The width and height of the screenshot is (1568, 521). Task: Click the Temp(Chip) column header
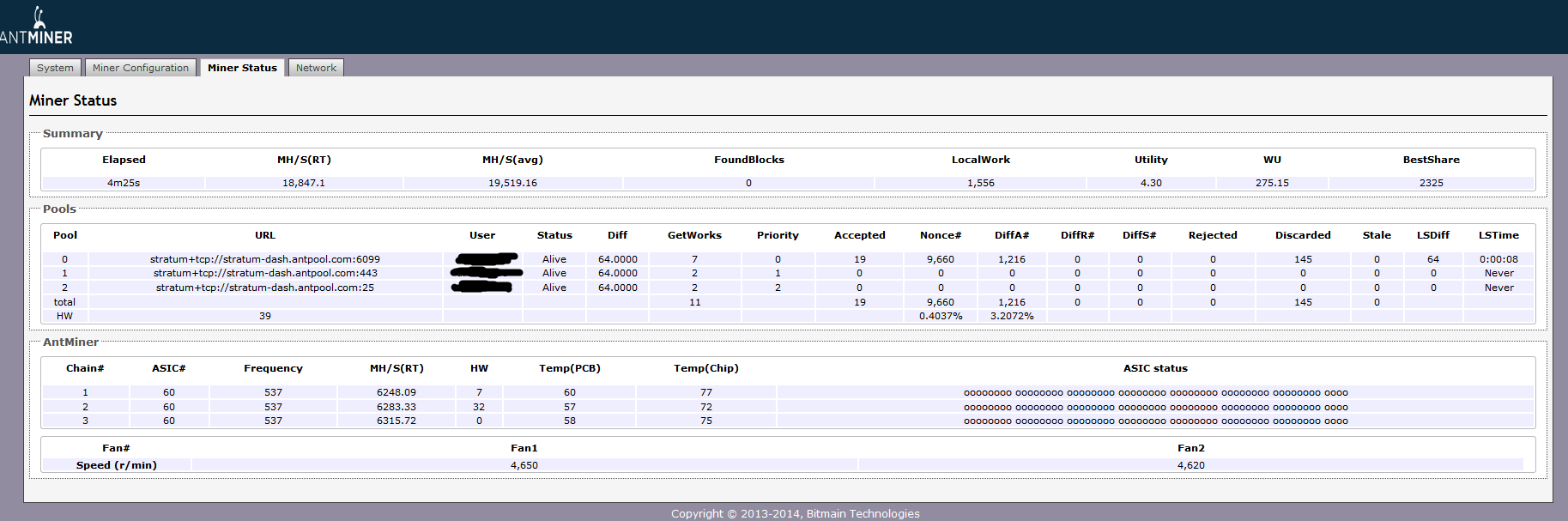pos(705,368)
